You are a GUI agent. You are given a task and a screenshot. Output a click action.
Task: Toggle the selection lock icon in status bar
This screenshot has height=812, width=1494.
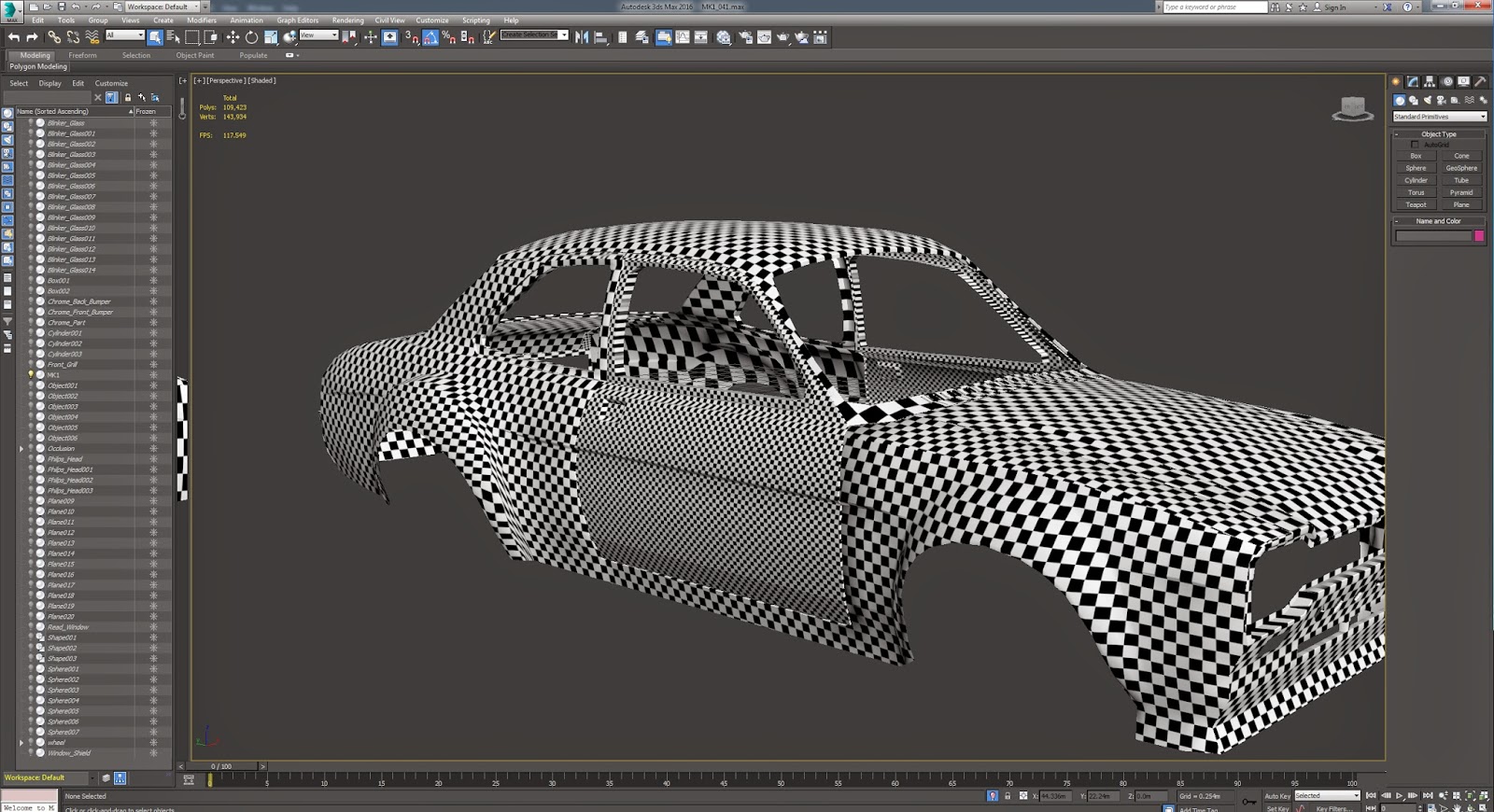coord(1008,796)
